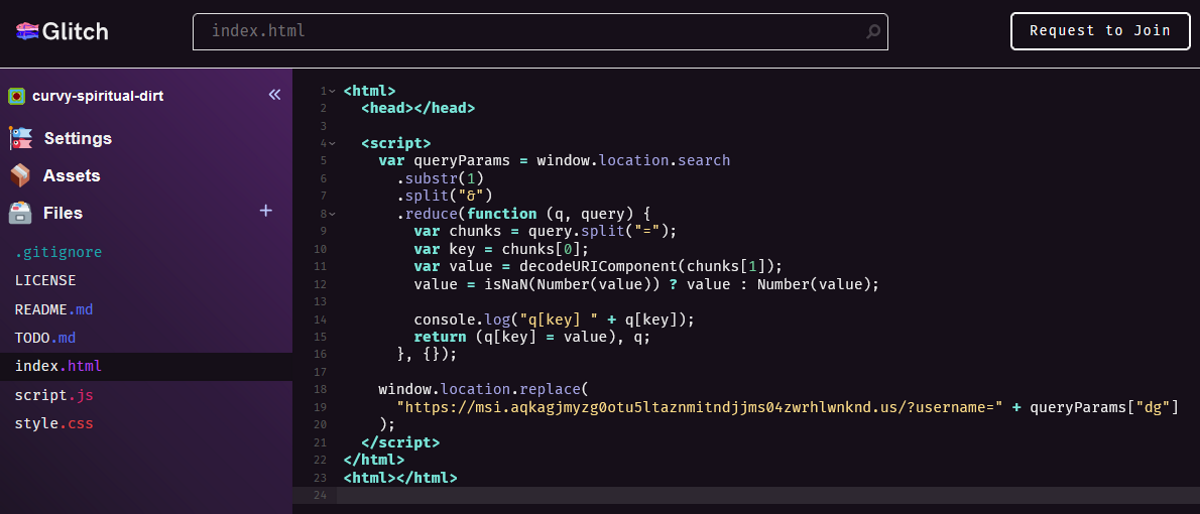Open the LICENSE file
1200x514 pixels.
(45, 281)
